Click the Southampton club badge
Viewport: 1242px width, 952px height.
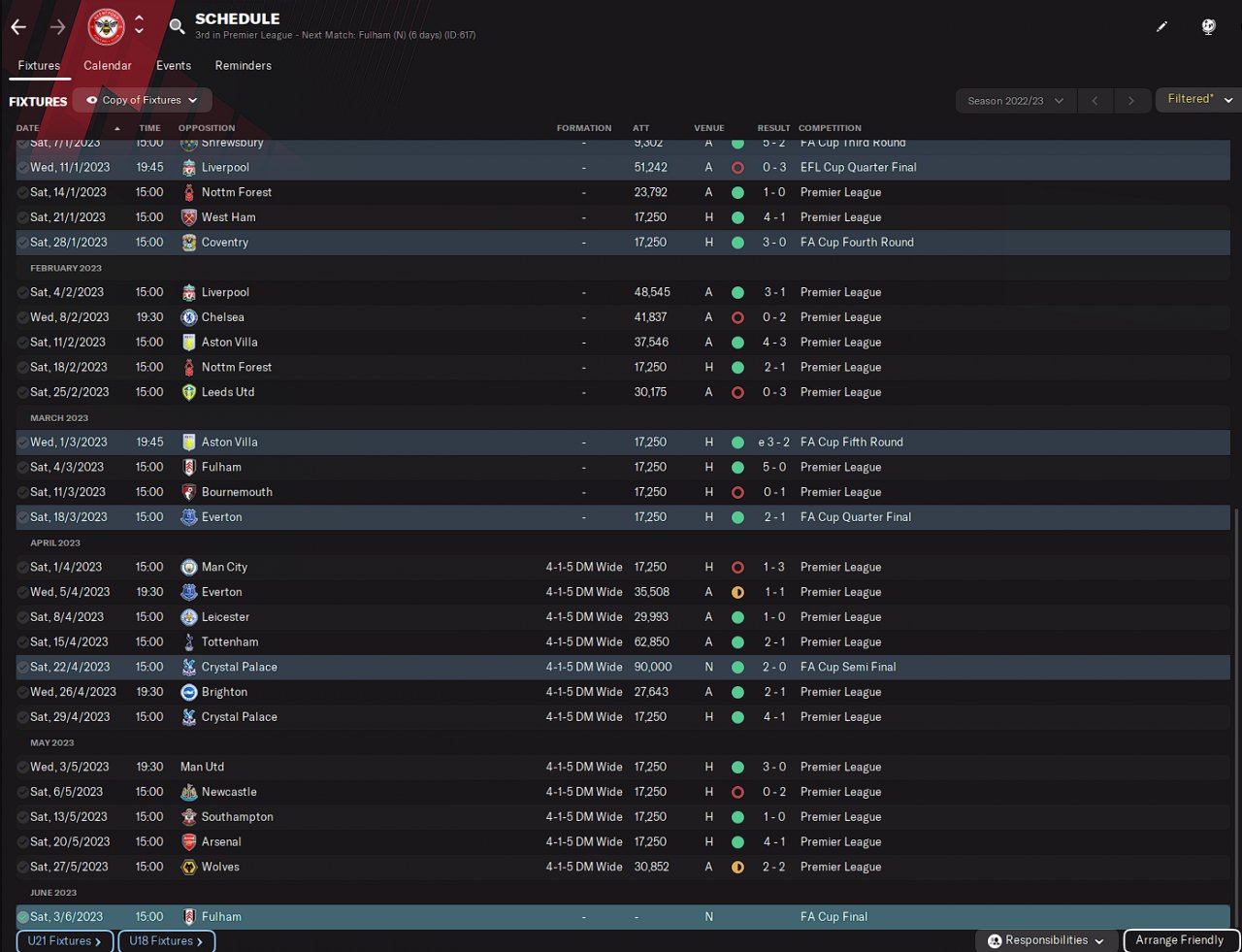tap(189, 817)
